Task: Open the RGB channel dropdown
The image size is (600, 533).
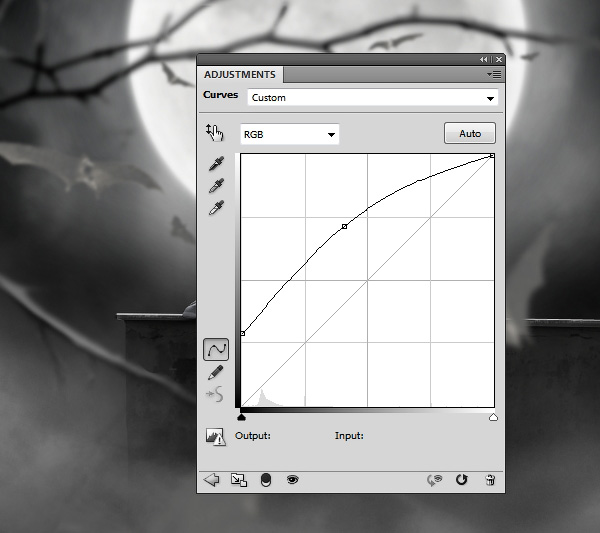Action: coord(290,134)
